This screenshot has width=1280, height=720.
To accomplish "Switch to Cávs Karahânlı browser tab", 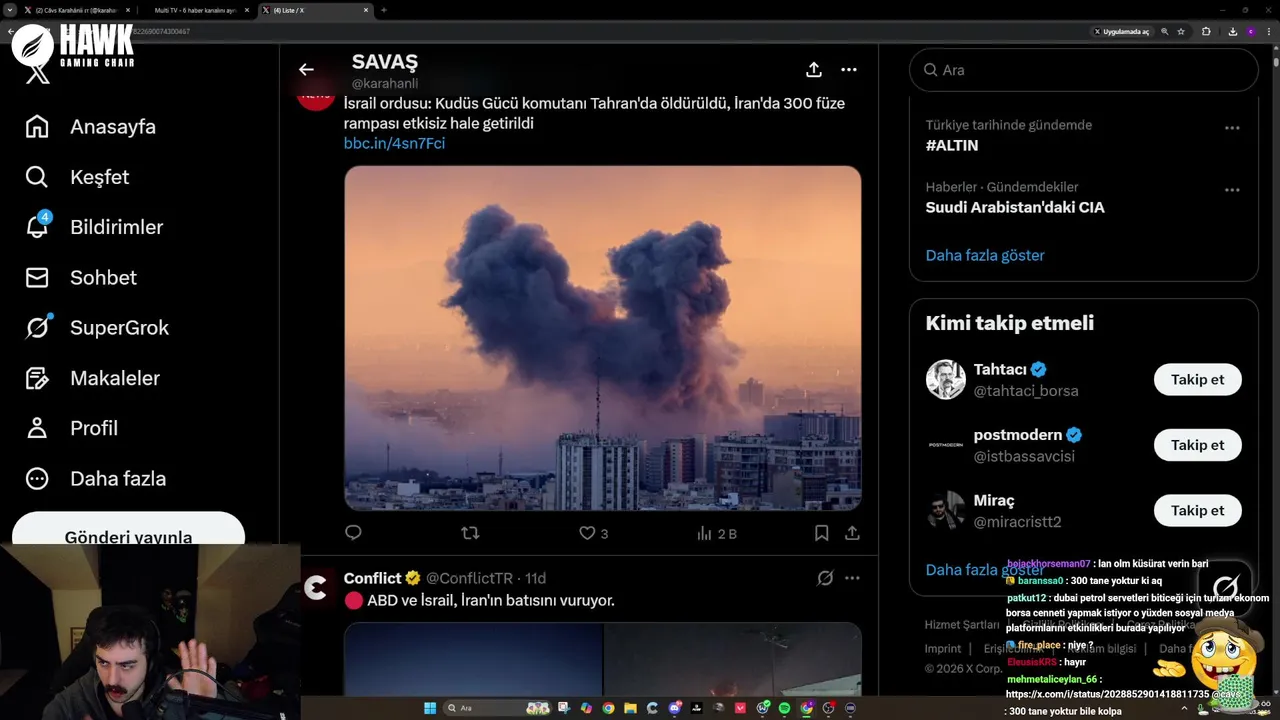I will pyautogui.click(x=76, y=10).
